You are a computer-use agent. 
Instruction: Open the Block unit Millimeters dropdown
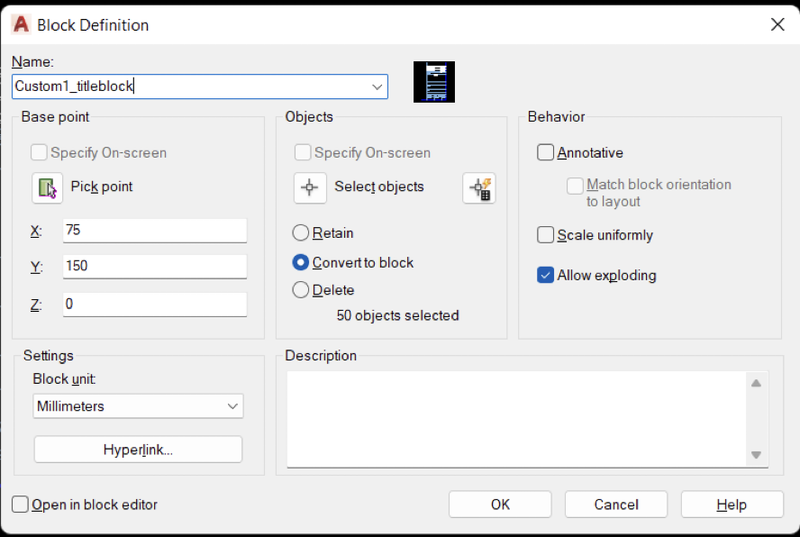tap(138, 406)
